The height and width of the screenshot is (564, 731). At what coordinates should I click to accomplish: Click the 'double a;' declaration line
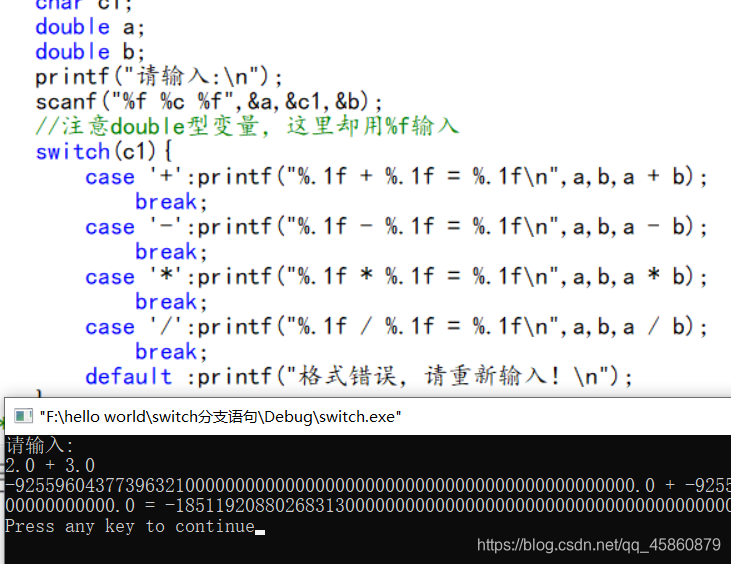coord(90,27)
